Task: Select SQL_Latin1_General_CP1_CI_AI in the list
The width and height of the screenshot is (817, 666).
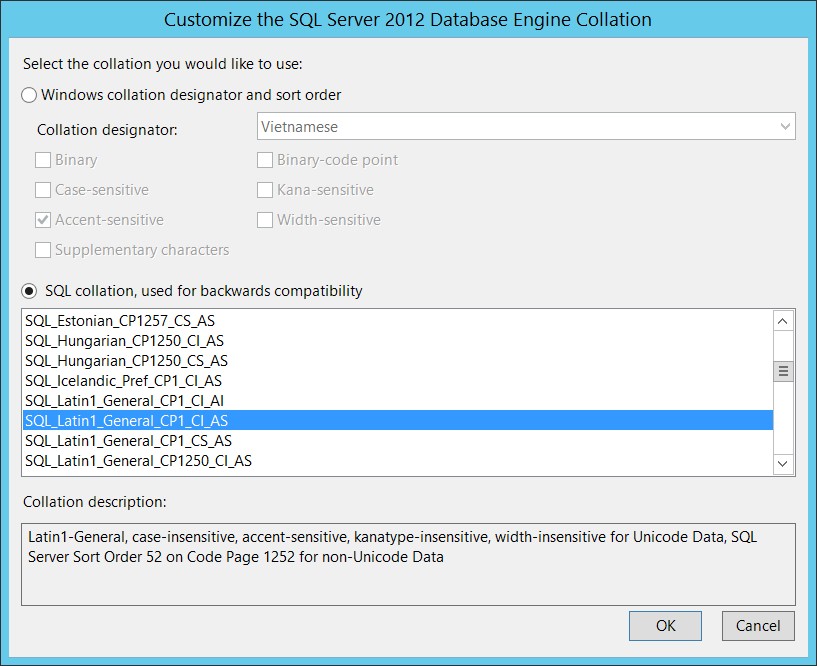Action: pyautogui.click(x=398, y=401)
